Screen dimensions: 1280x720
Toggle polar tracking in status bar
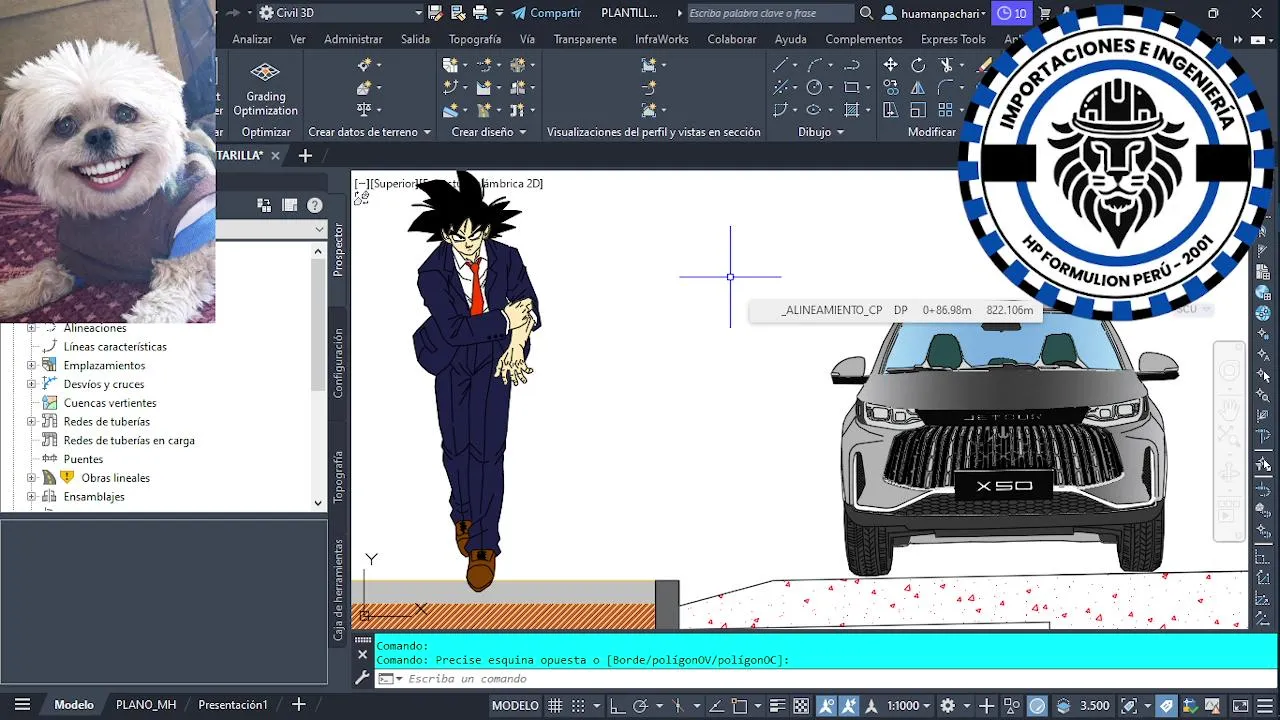[x=641, y=705]
